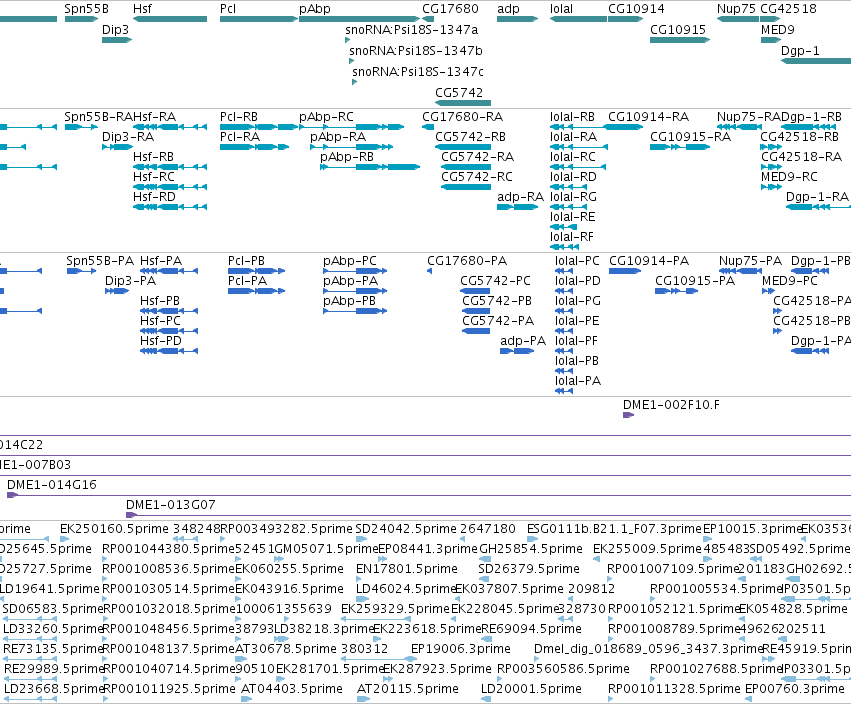Click the Hsf-PD protein label
Viewport: 851px width, 704px height.
point(161,341)
